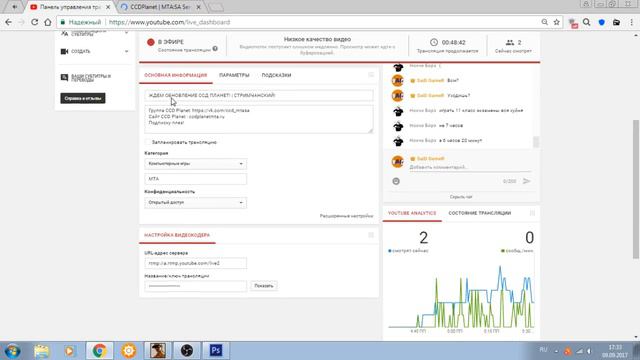This screenshot has height=360, width=640.
Task: Click the stream duration clock icon
Action: (x=434, y=42)
